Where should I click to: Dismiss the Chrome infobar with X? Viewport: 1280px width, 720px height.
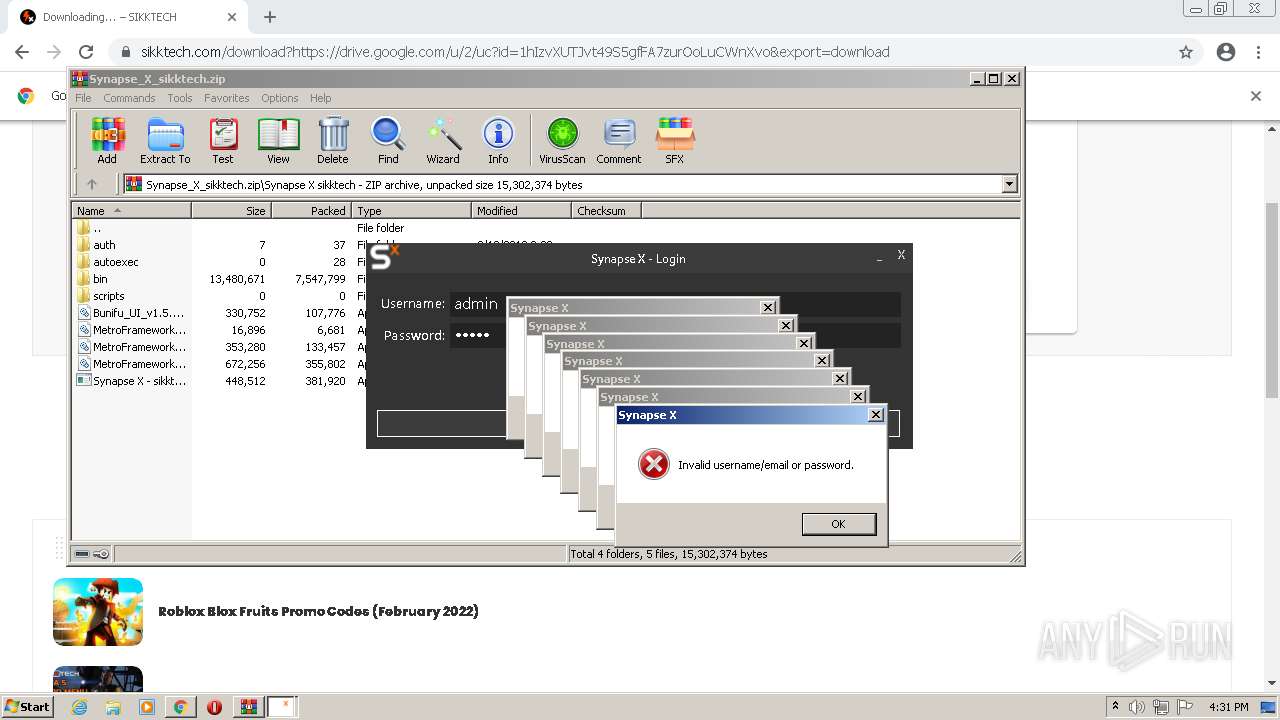click(1256, 96)
